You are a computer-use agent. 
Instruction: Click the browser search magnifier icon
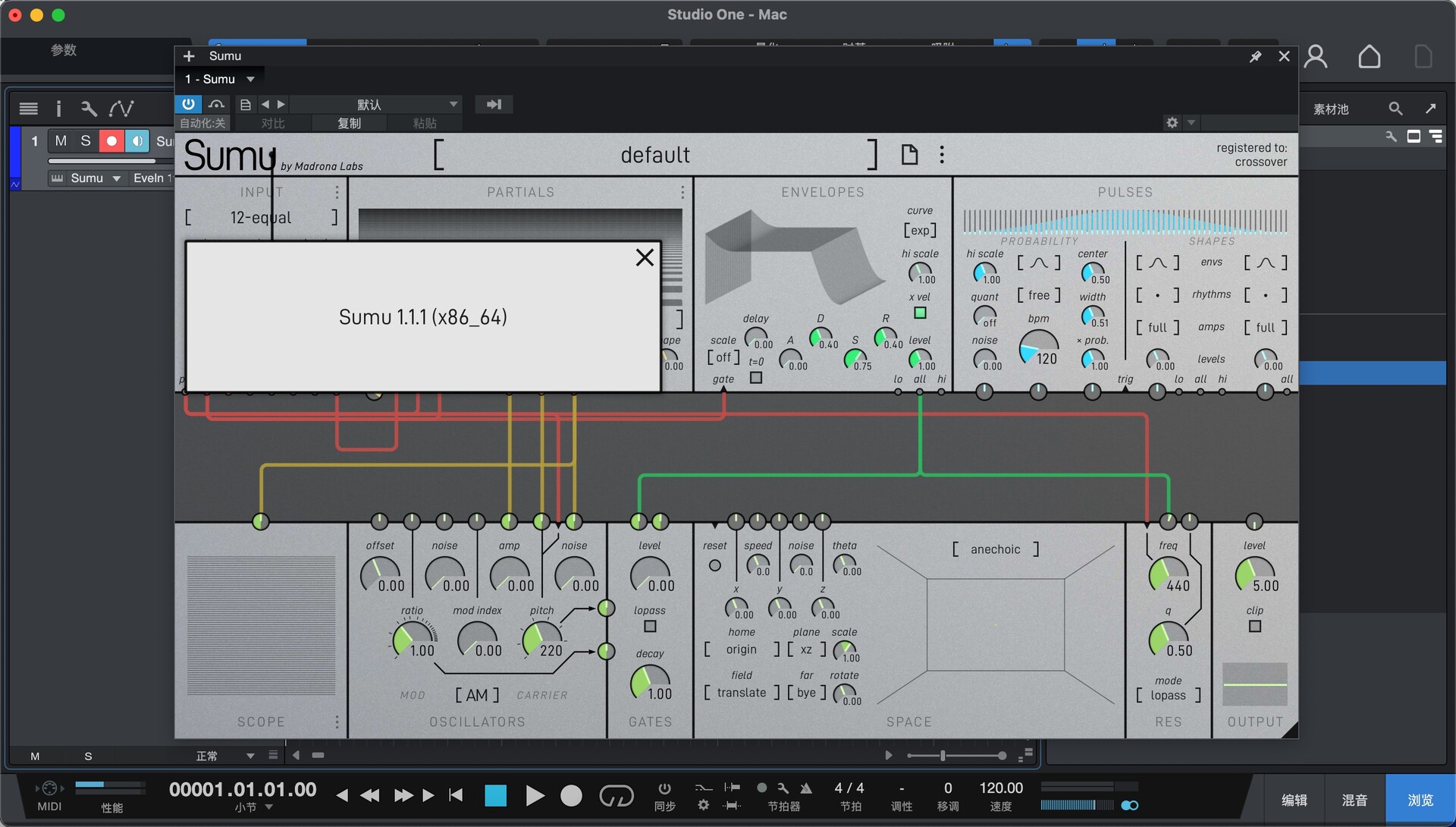point(1395,108)
